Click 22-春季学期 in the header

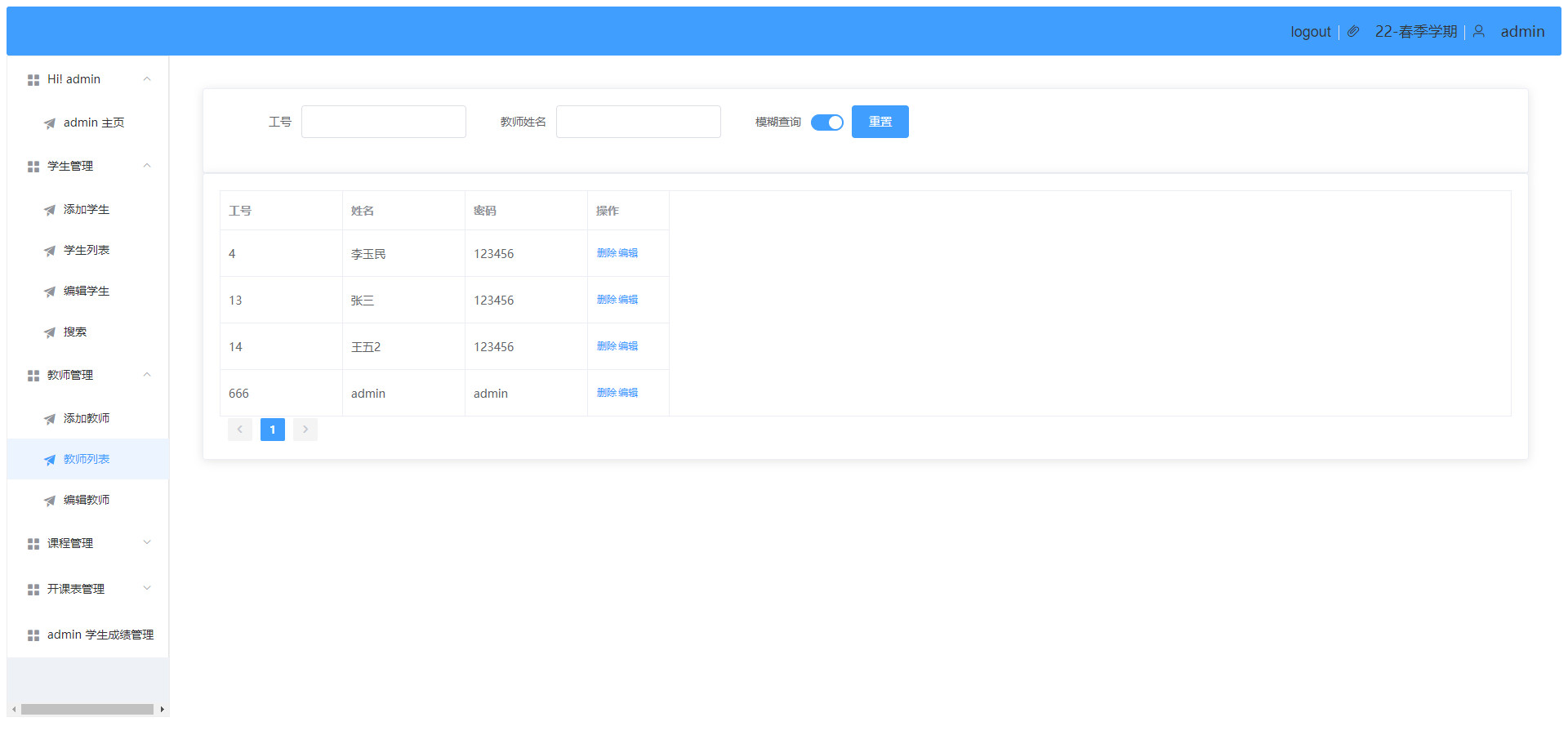pos(1416,32)
